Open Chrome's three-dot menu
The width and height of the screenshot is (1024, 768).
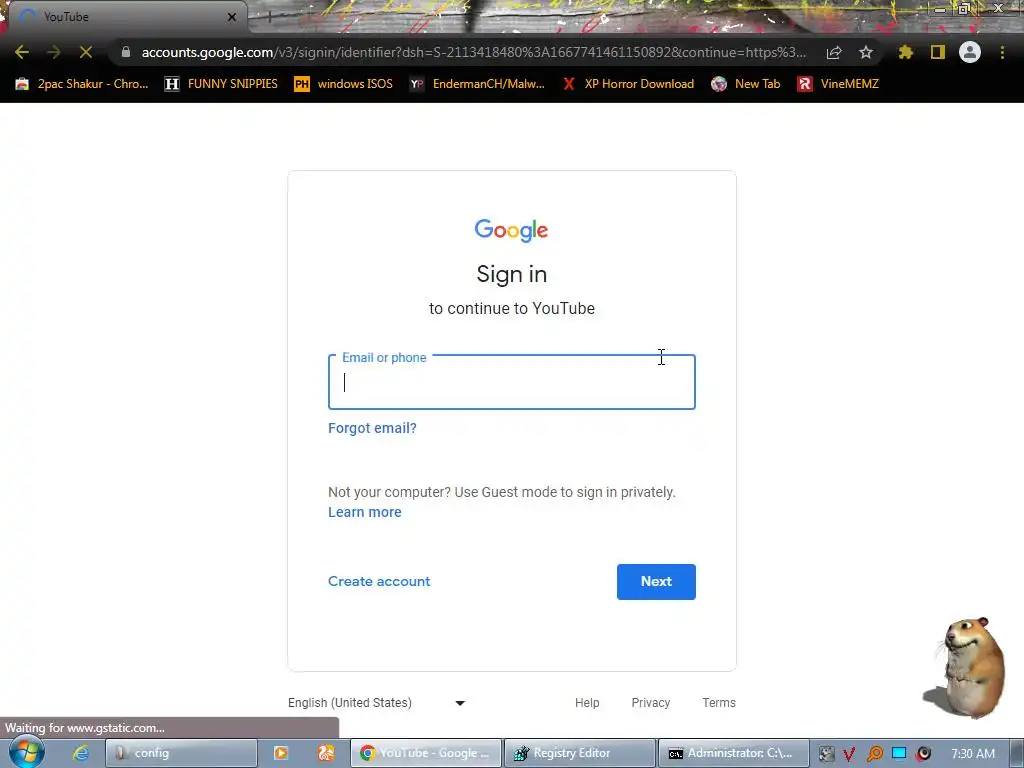coord(1002,52)
